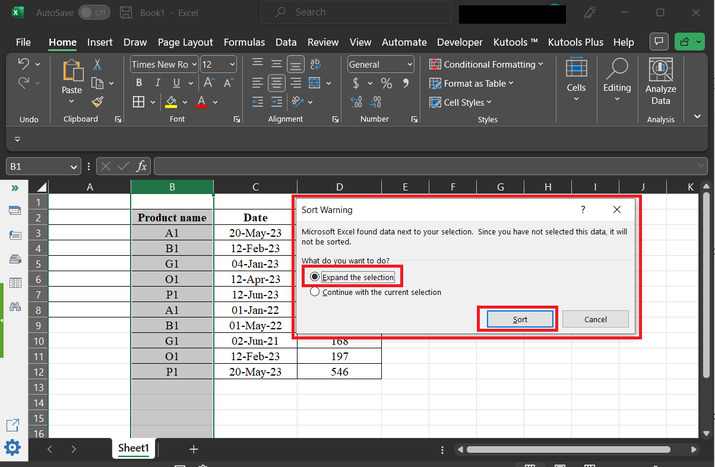This screenshot has height=467, width=715.
Task: Toggle bold formatting in Font group
Action: click(137, 83)
